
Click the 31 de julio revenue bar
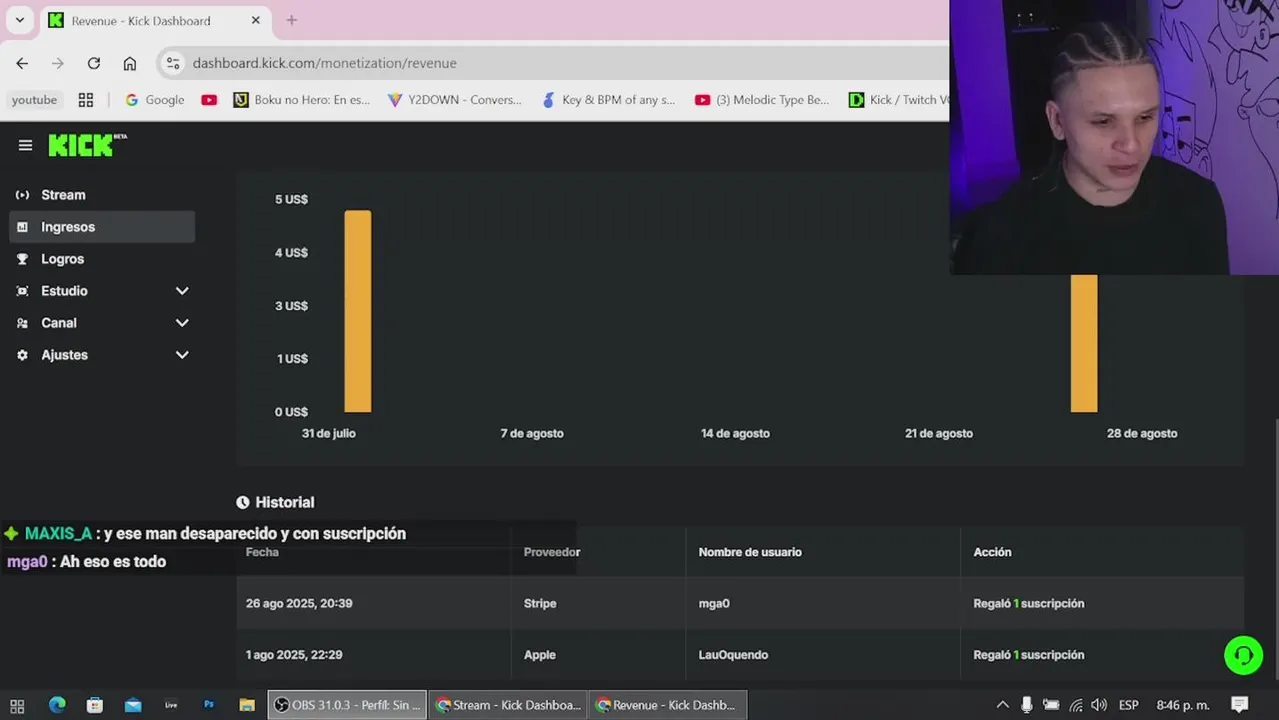[x=358, y=311]
